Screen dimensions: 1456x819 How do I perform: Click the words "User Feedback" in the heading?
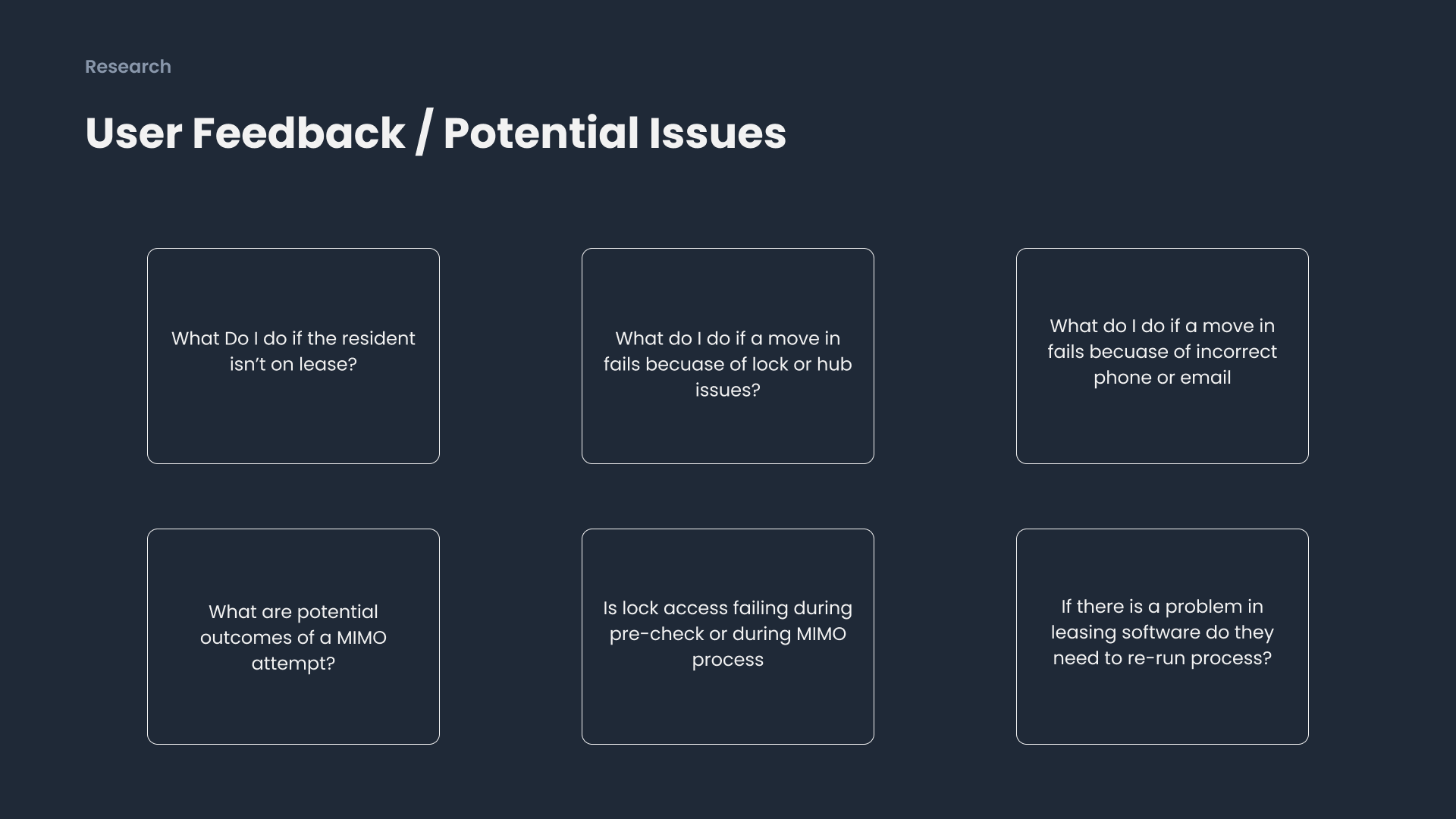click(x=245, y=133)
